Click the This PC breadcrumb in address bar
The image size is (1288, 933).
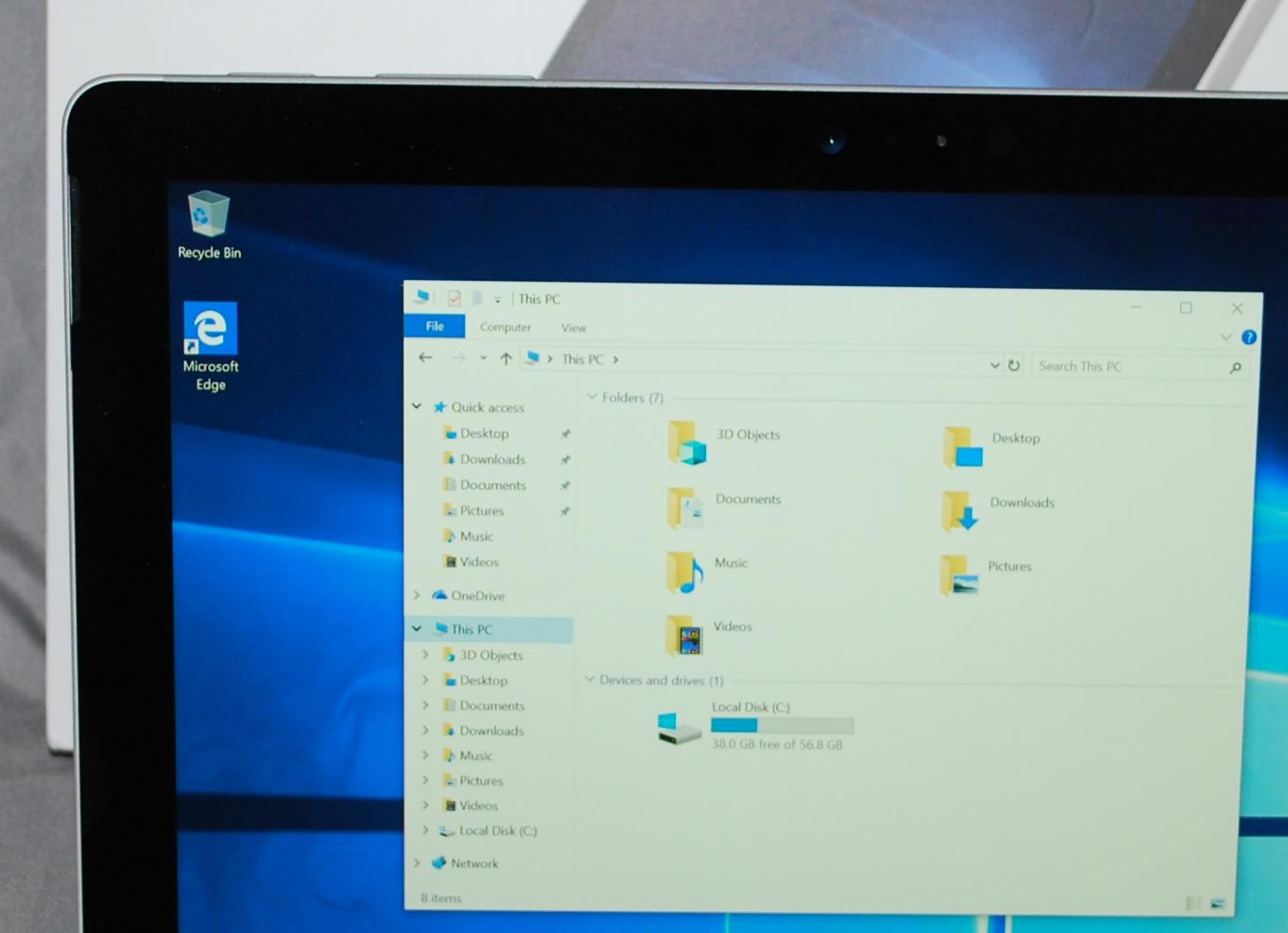(582, 359)
